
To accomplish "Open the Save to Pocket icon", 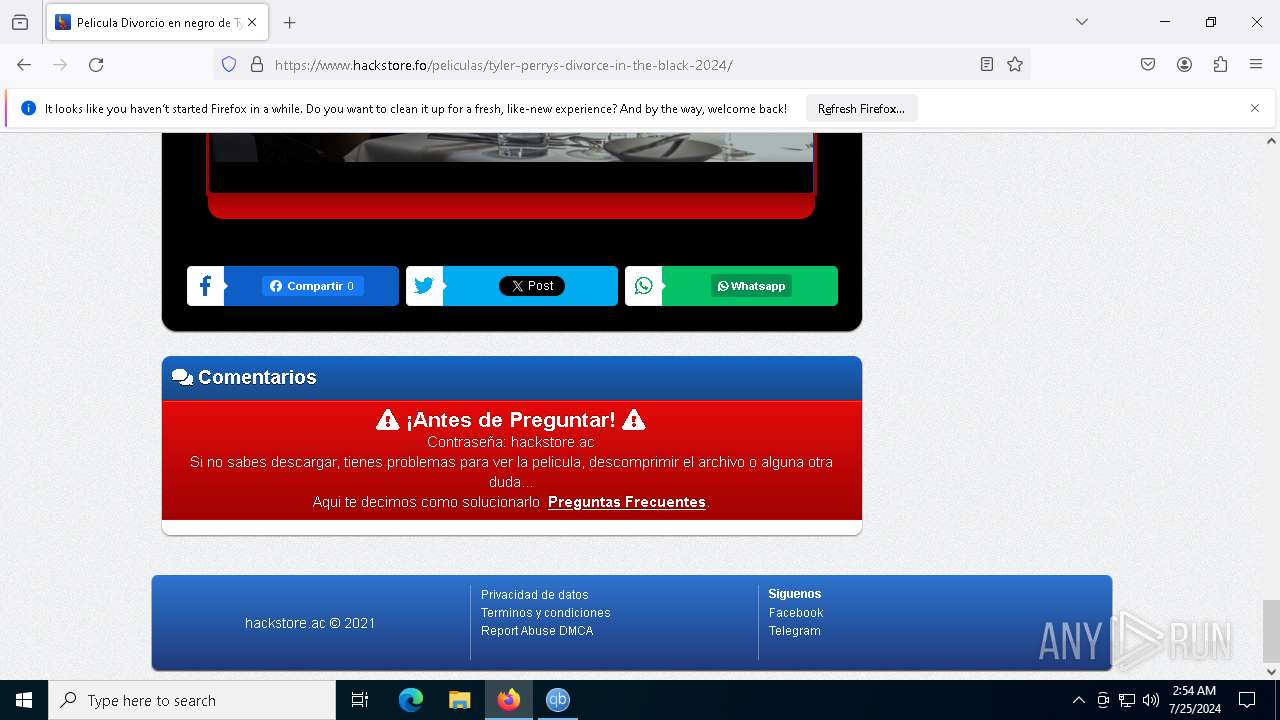I will tap(1148, 64).
